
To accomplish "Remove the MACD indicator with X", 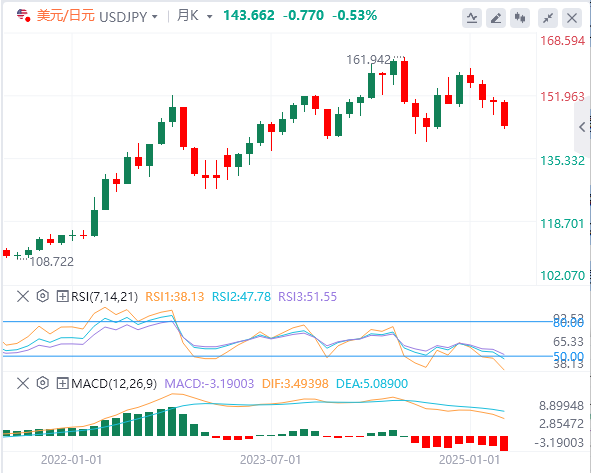I will [x=23, y=383].
